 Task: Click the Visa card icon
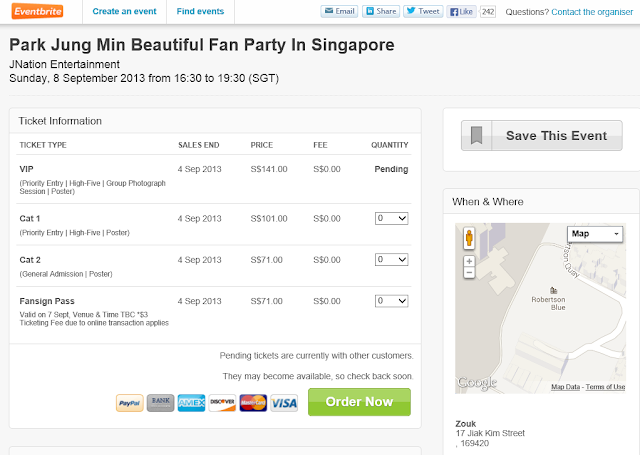click(284, 402)
